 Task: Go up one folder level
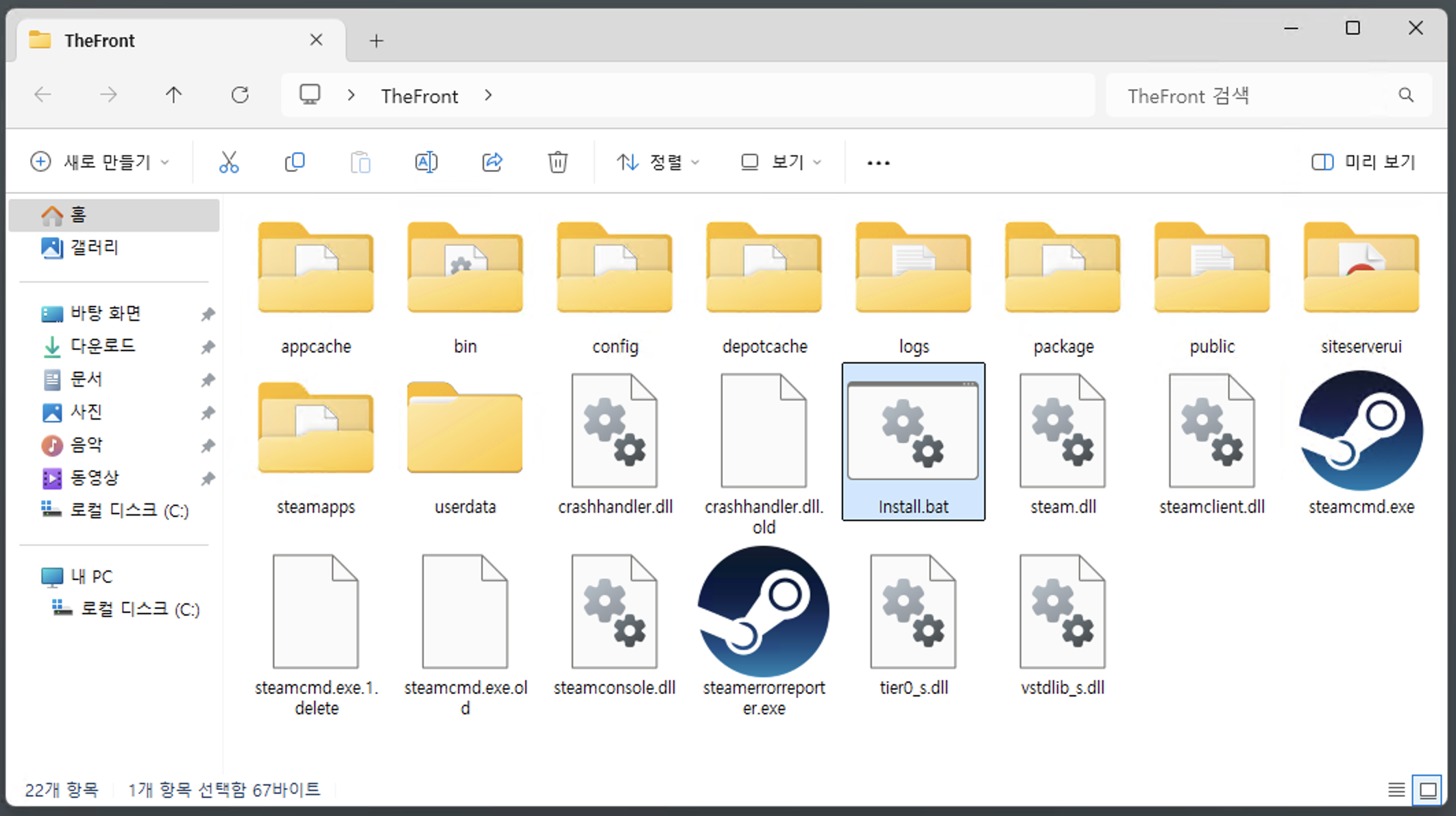(x=174, y=95)
